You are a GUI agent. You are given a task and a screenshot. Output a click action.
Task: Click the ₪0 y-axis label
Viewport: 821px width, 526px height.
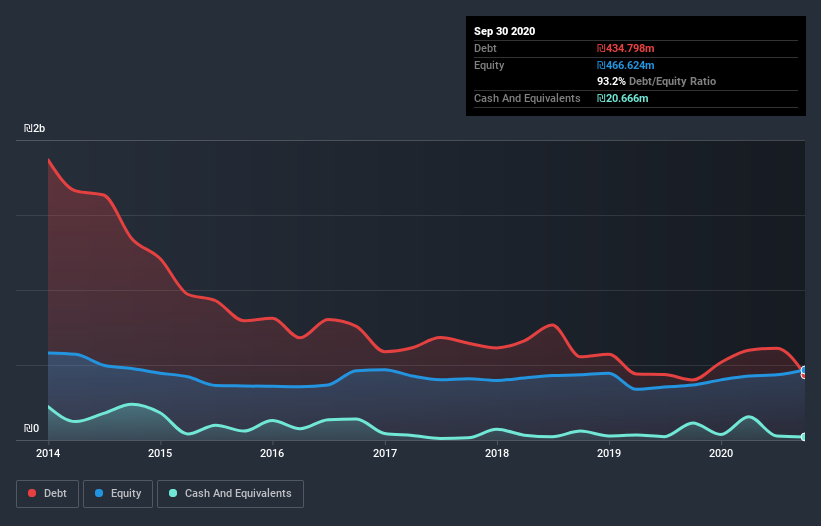tap(31, 428)
